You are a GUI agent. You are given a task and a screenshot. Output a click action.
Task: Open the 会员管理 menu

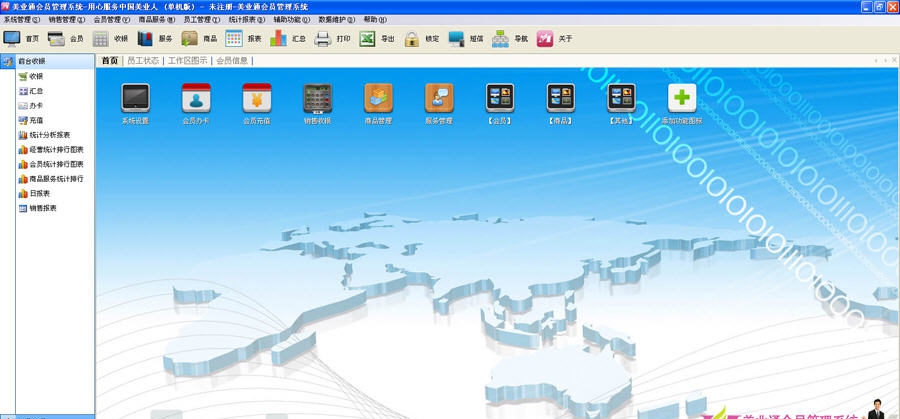pos(111,20)
